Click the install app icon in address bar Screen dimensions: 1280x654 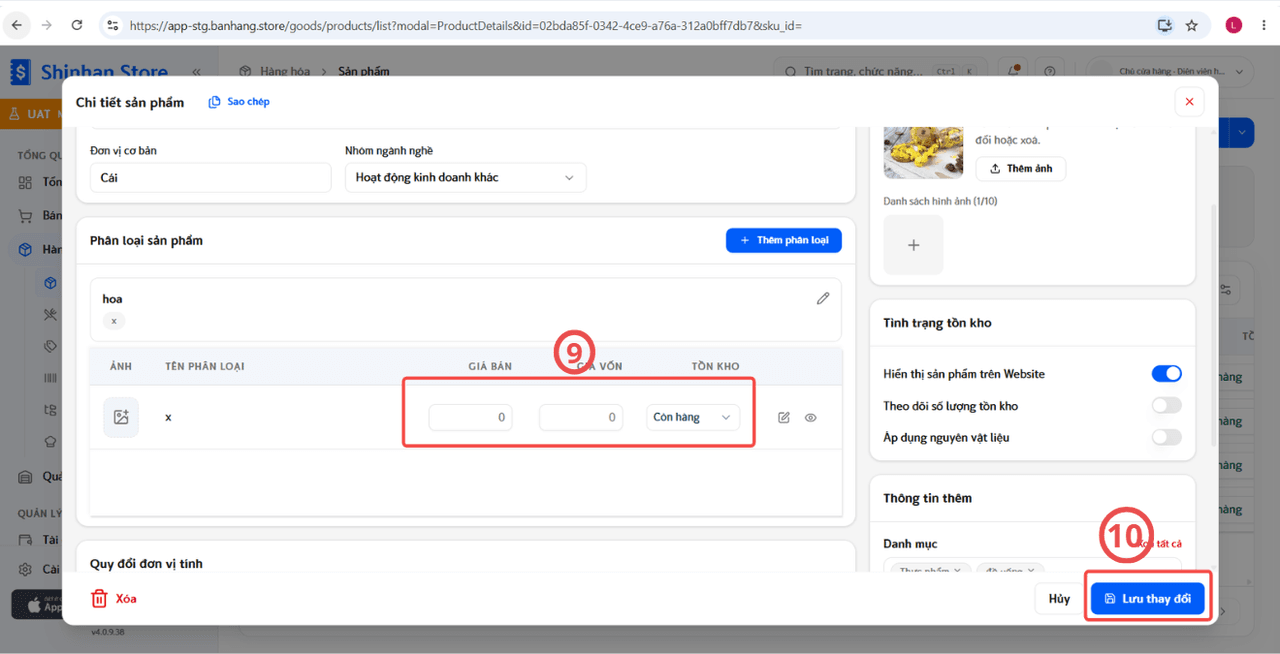click(1165, 25)
